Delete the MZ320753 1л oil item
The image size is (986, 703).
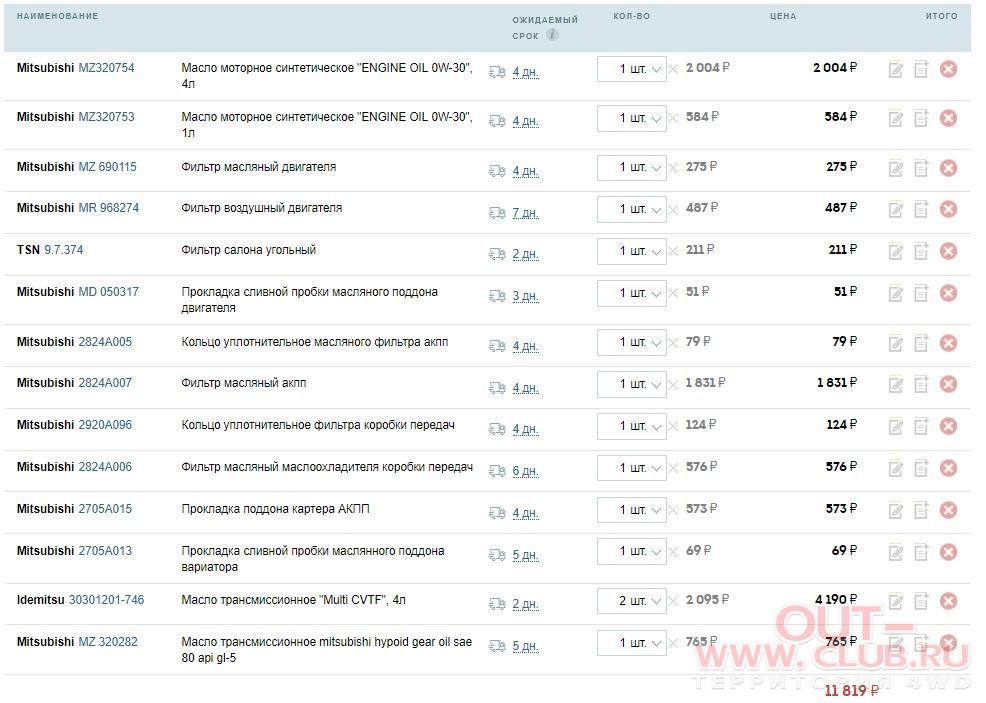point(948,118)
